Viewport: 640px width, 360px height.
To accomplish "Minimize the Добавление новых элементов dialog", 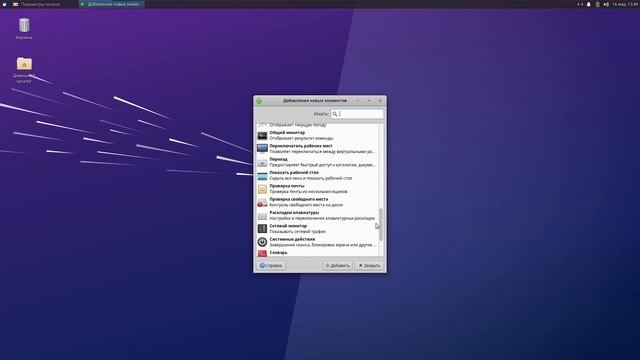I will [x=358, y=100].
